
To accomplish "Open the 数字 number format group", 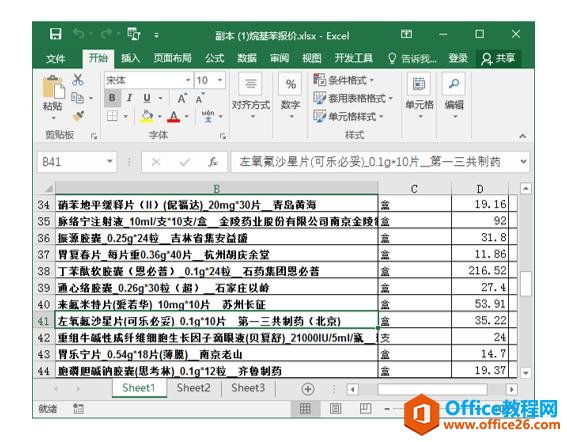I will [x=290, y=96].
